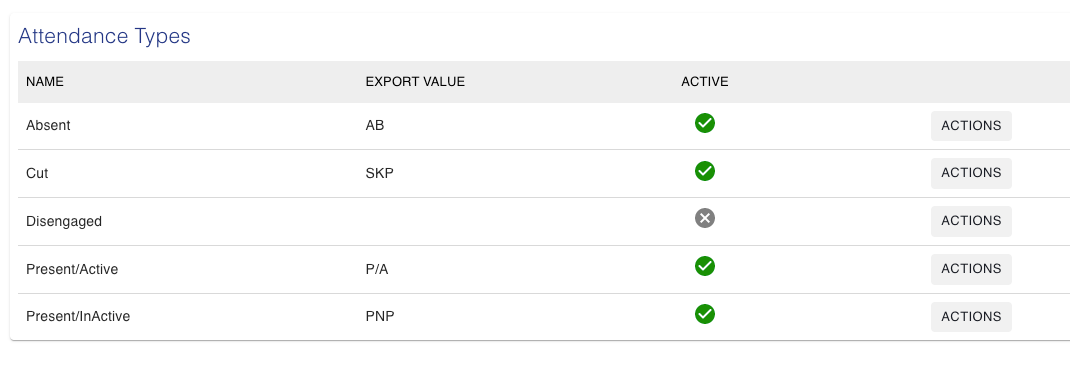The width and height of the screenshot is (1070, 368).
Task: Click the NAME column header
Action: 44,81
